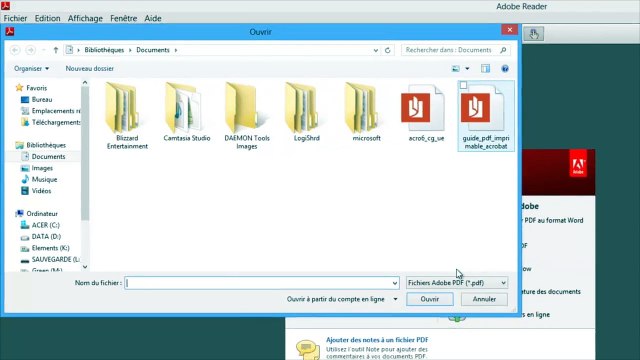Select the LogiShrd folder
640x360 pixels.
click(307, 112)
